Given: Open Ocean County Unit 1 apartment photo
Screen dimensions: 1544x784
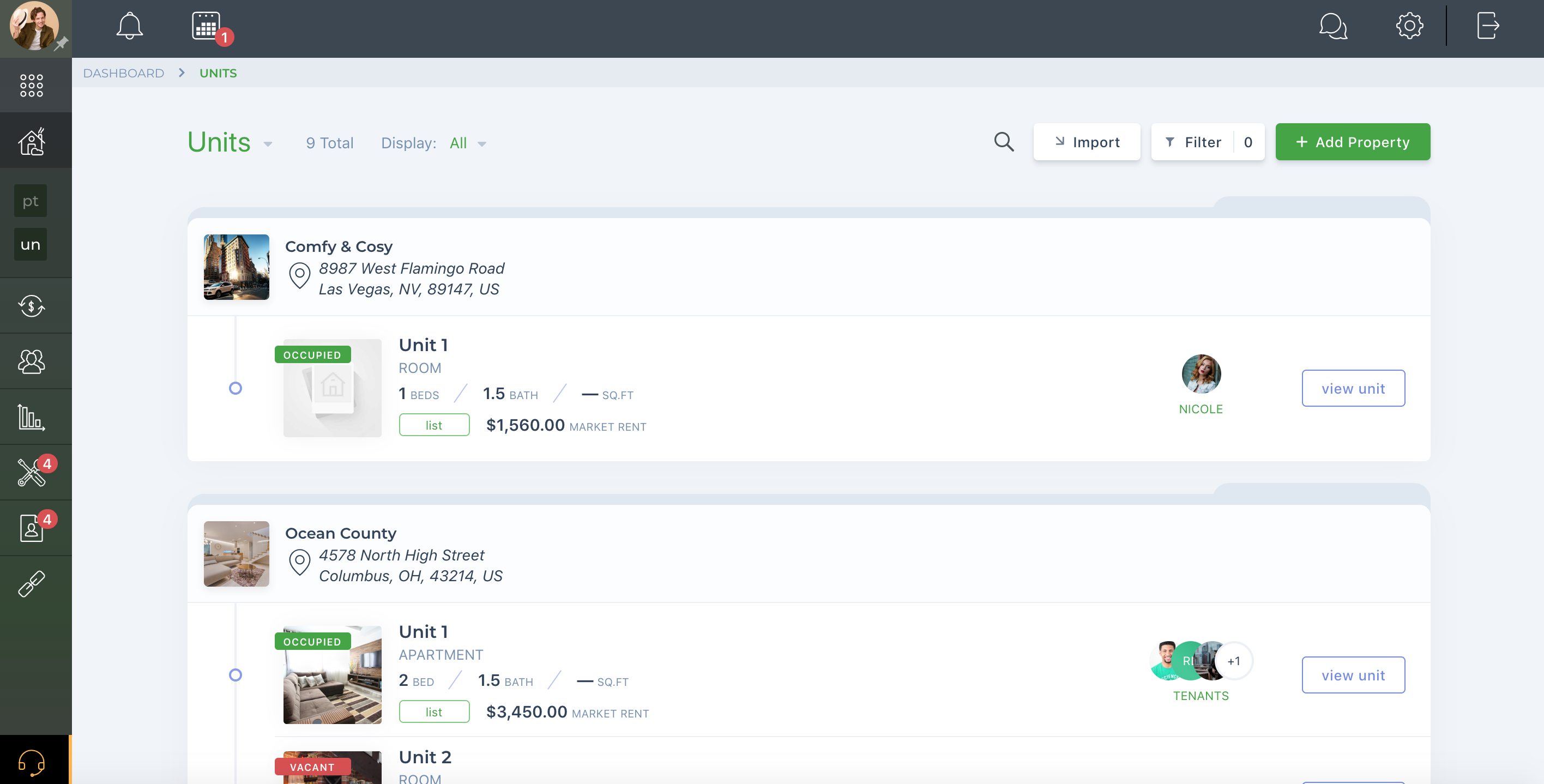Looking at the screenshot, I should pyautogui.click(x=333, y=675).
